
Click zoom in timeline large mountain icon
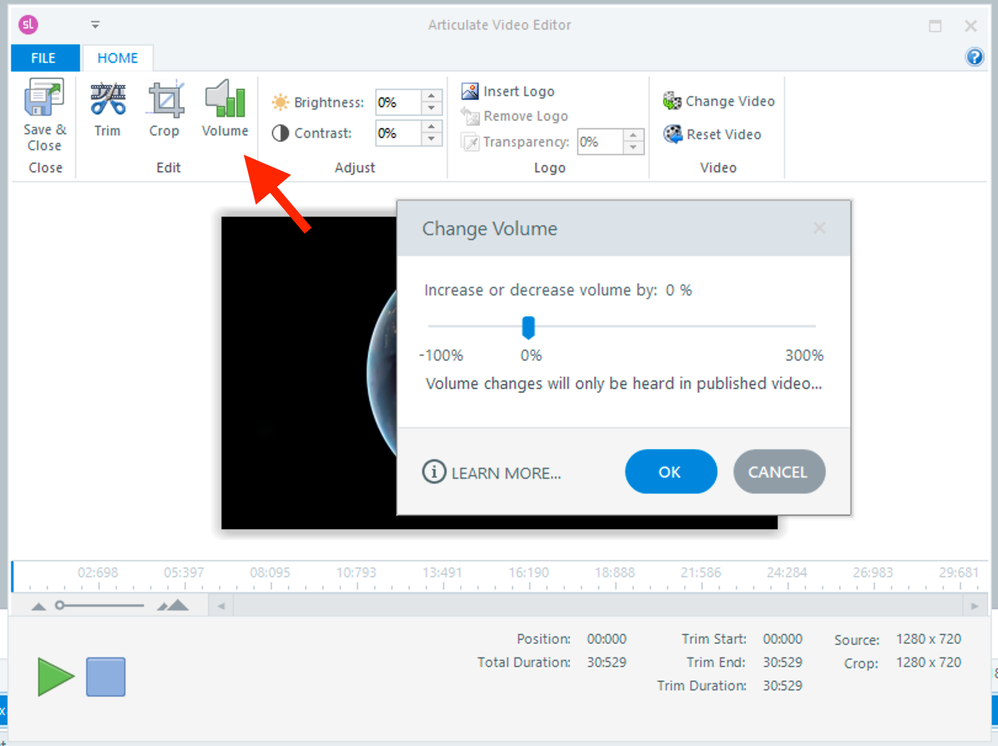[173, 605]
